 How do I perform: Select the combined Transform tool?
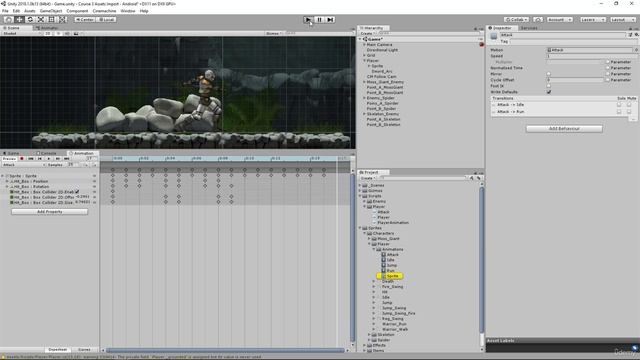coord(63,19)
